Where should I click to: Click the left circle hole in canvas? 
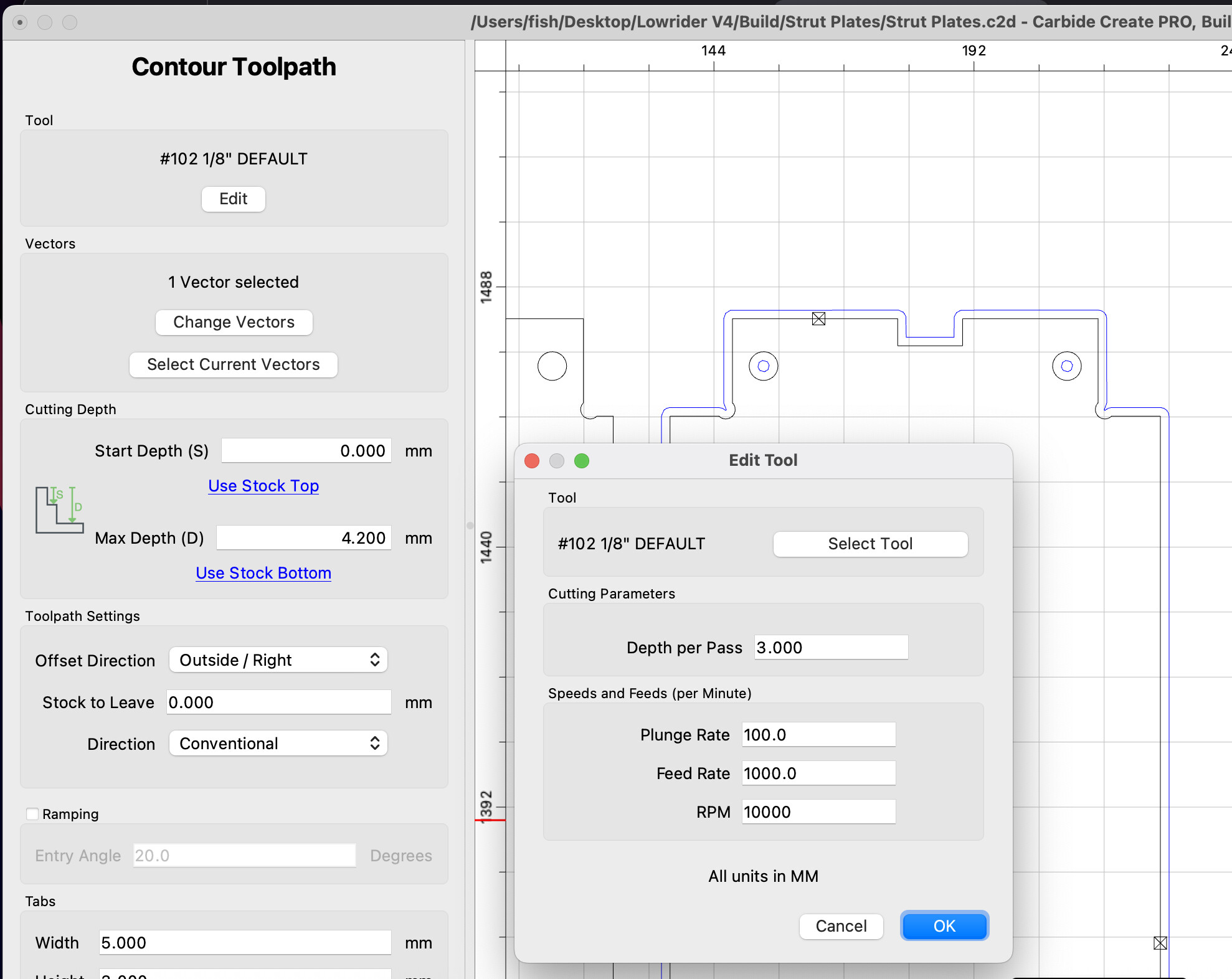coord(763,366)
